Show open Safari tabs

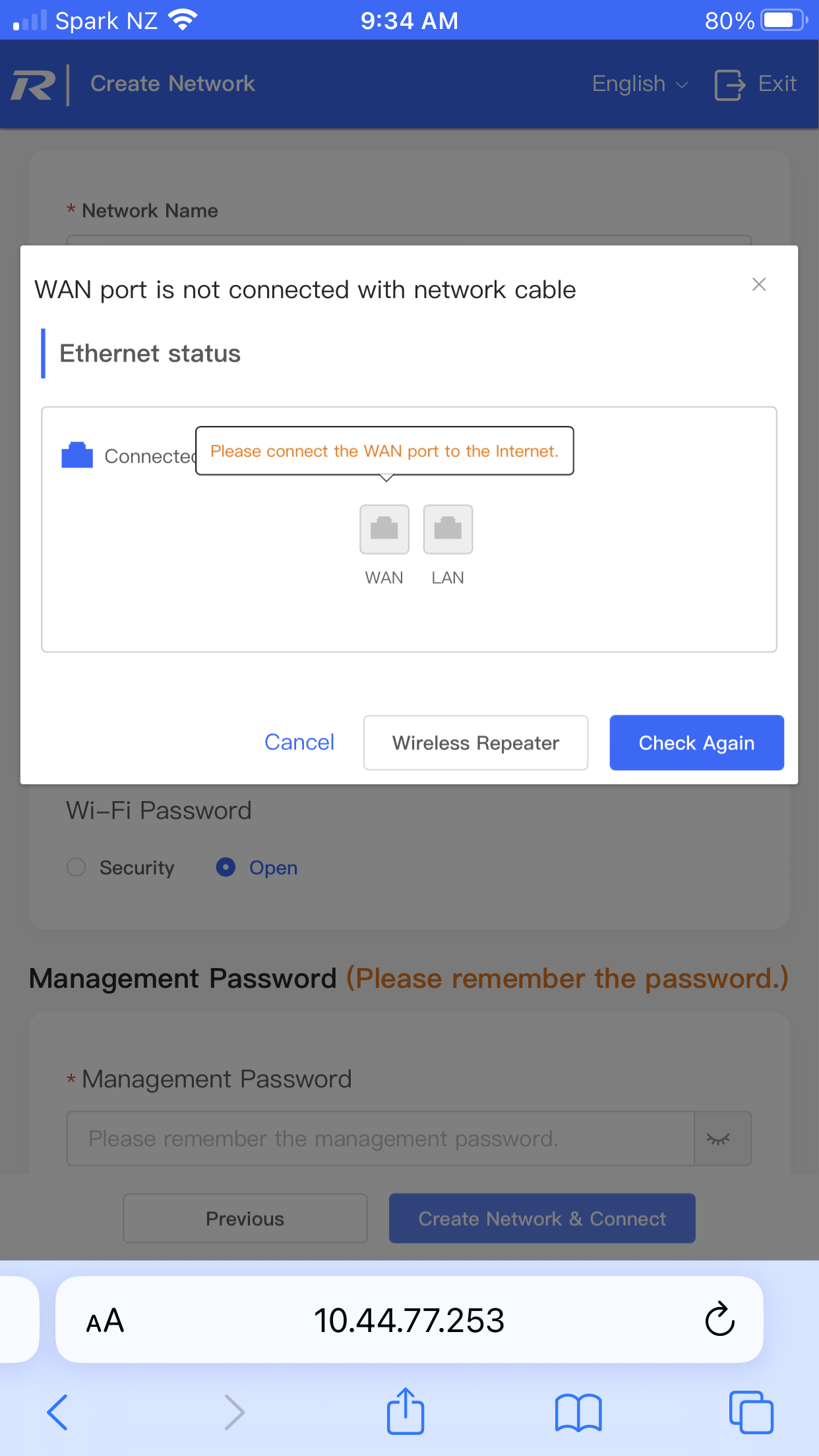click(x=751, y=1412)
